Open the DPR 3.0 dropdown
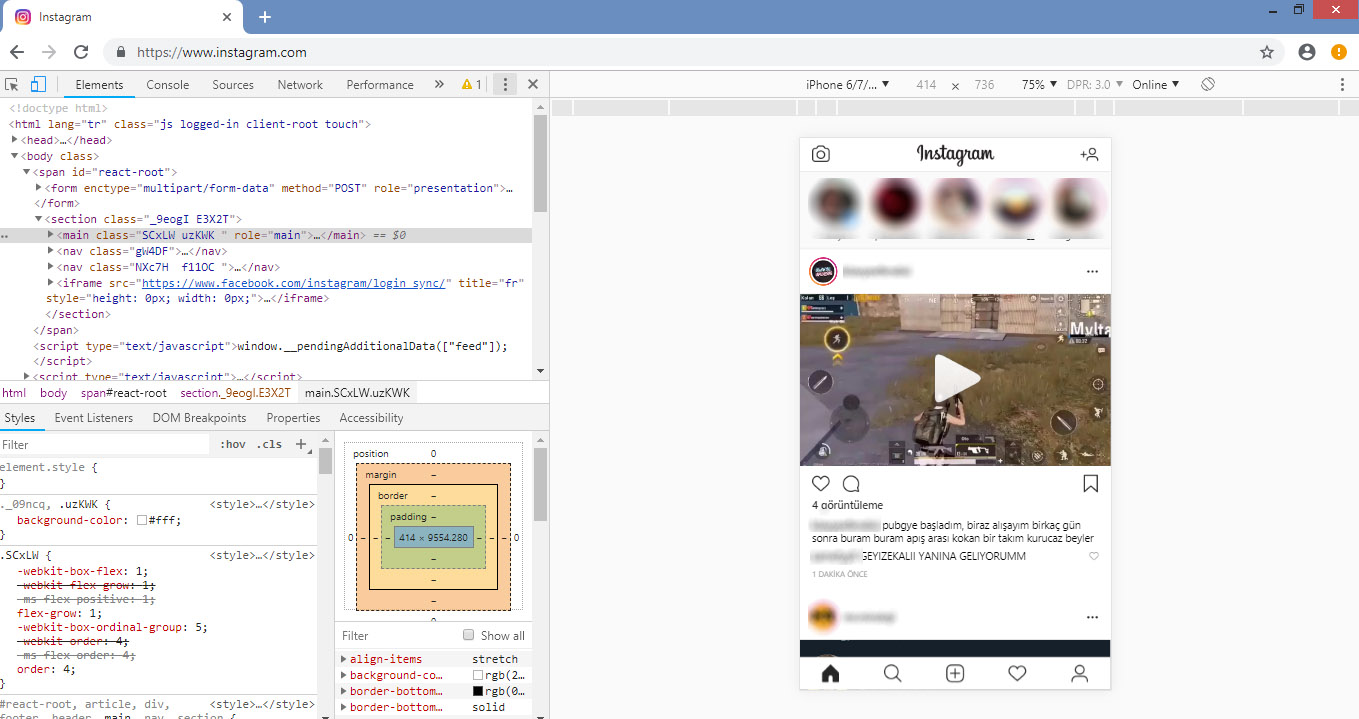The image size is (1359, 719). click(1095, 85)
